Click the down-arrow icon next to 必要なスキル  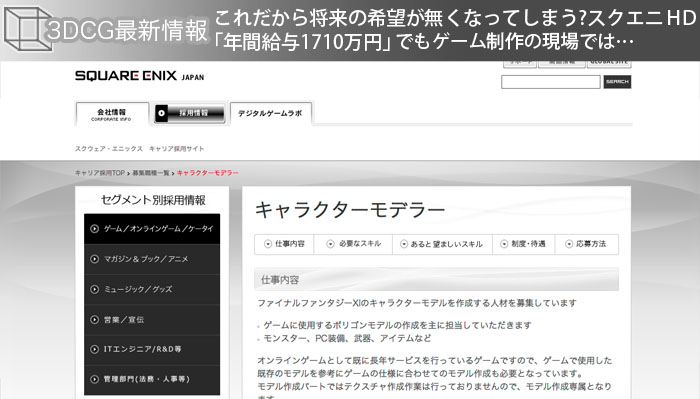pyautogui.click(x=330, y=244)
